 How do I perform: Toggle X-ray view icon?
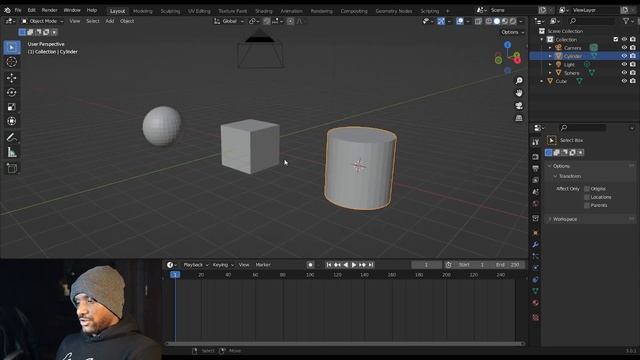478,21
